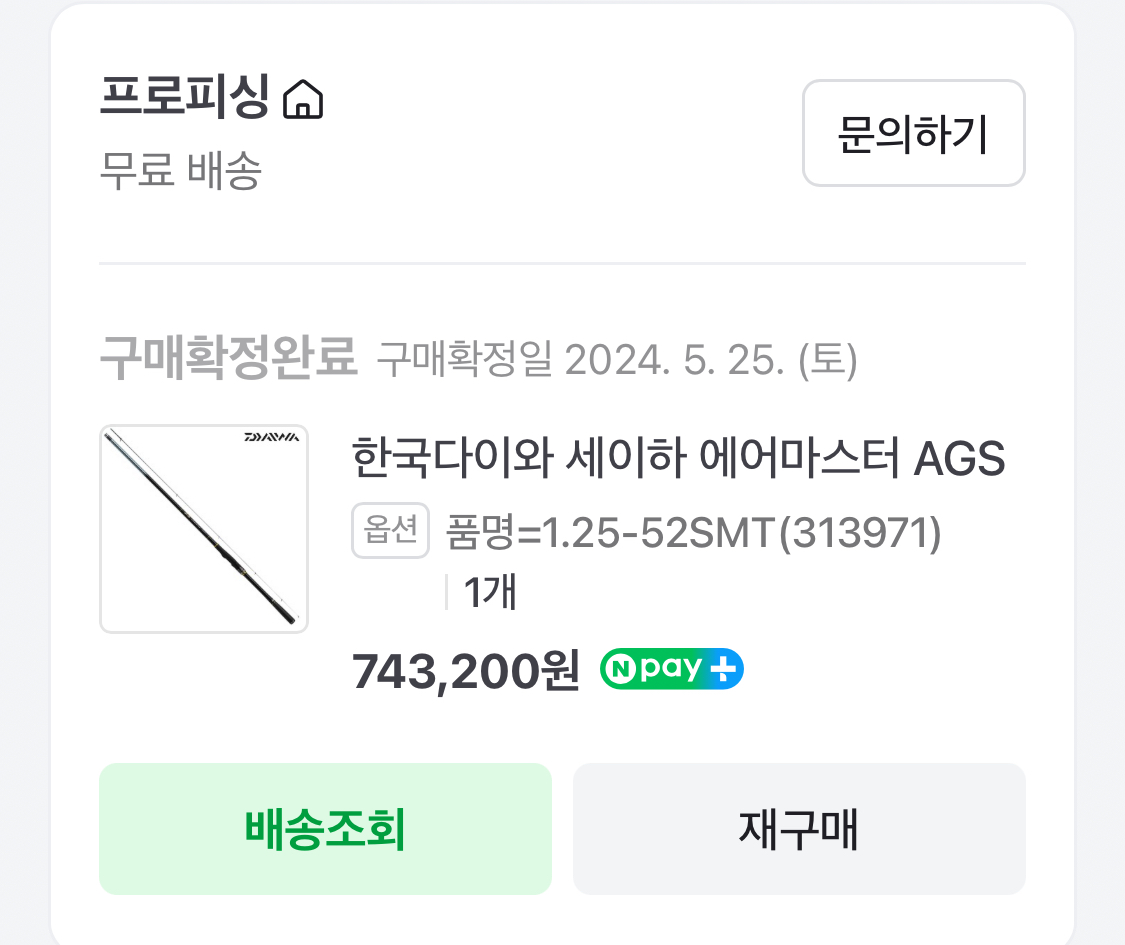This screenshot has height=945, width=1125.
Task: Open the 프로피싱 store home icon
Action: click(303, 100)
